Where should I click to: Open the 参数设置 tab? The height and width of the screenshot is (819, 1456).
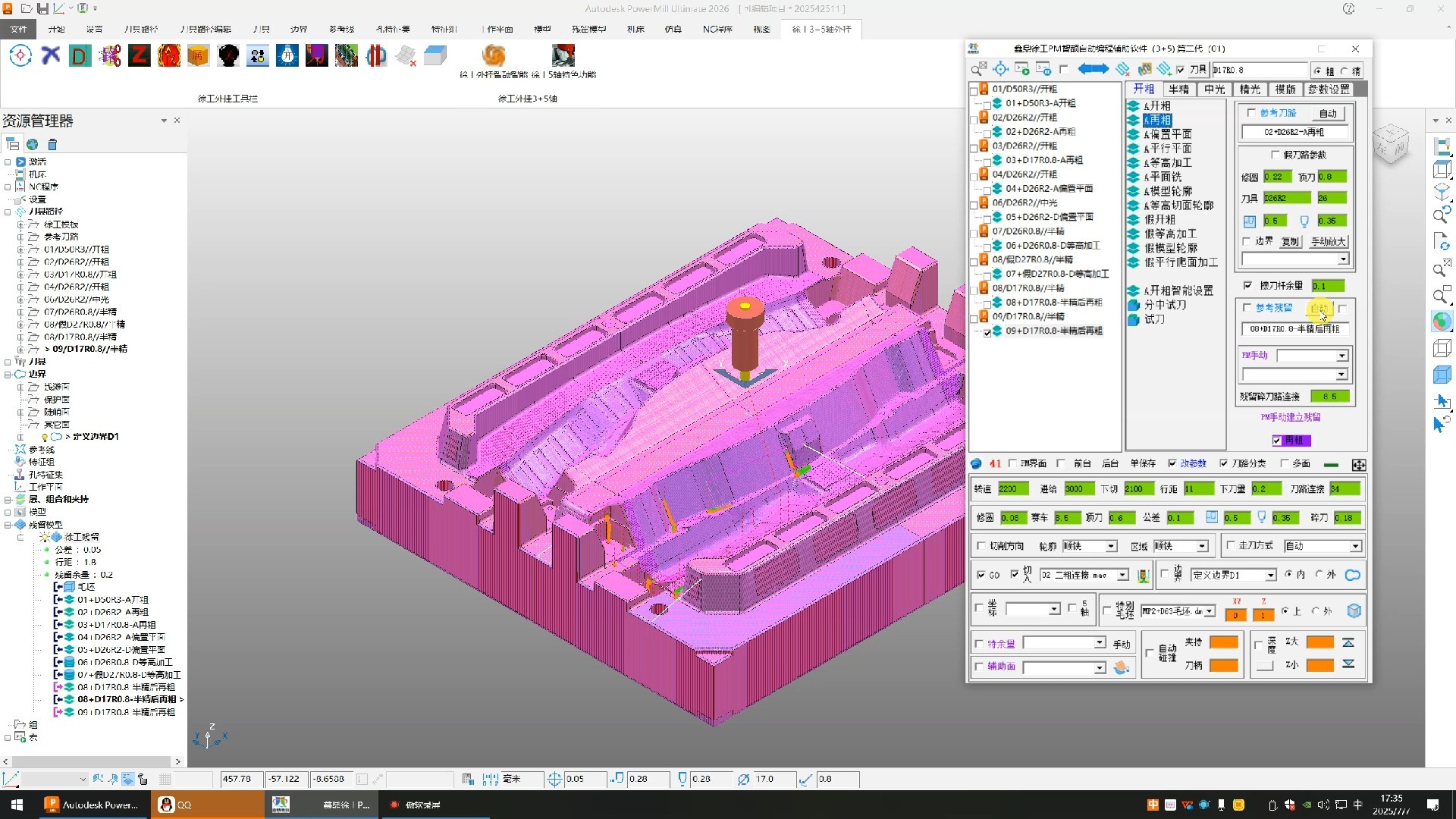(x=1329, y=89)
